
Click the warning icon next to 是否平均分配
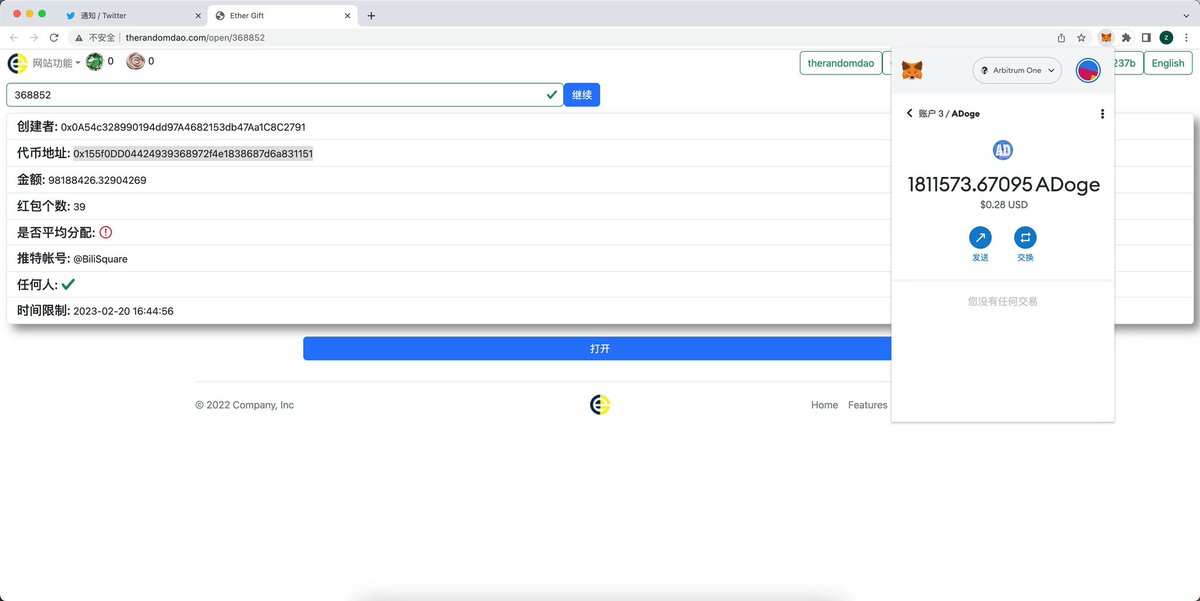point(106,232)
